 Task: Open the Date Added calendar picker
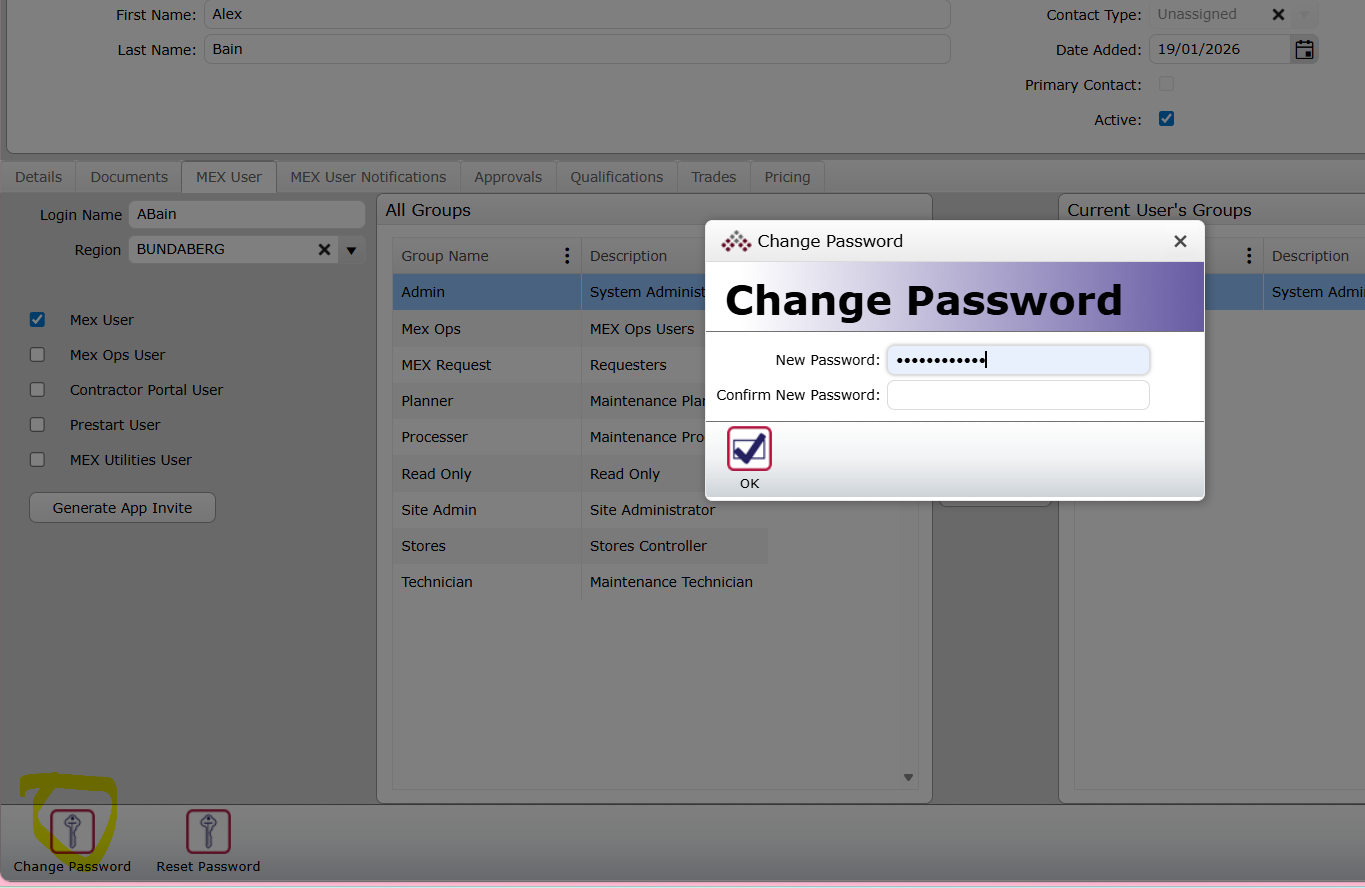point(1304,50)
